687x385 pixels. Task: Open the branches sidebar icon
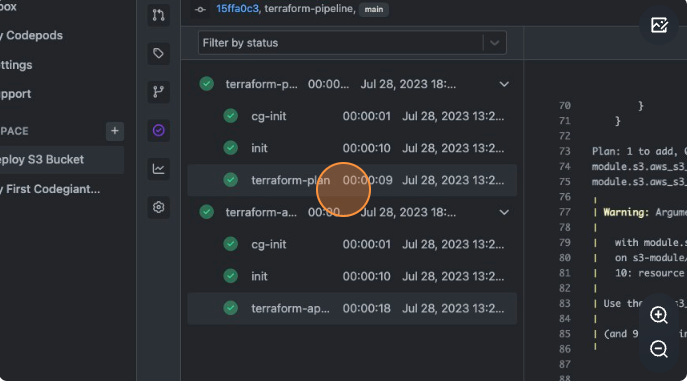(159, 92)
